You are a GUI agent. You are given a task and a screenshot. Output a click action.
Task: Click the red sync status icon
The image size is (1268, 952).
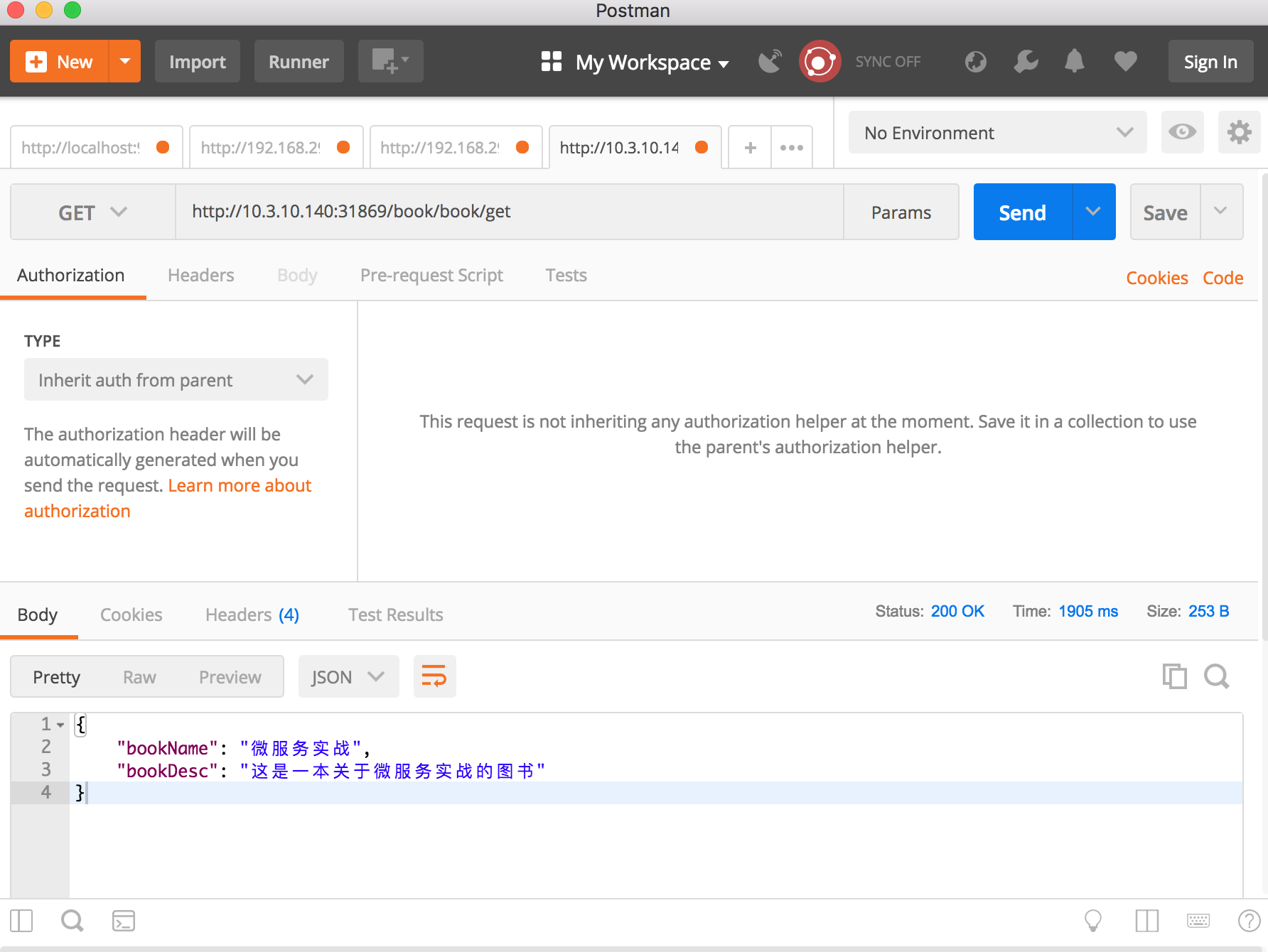[x=820, y=62]
